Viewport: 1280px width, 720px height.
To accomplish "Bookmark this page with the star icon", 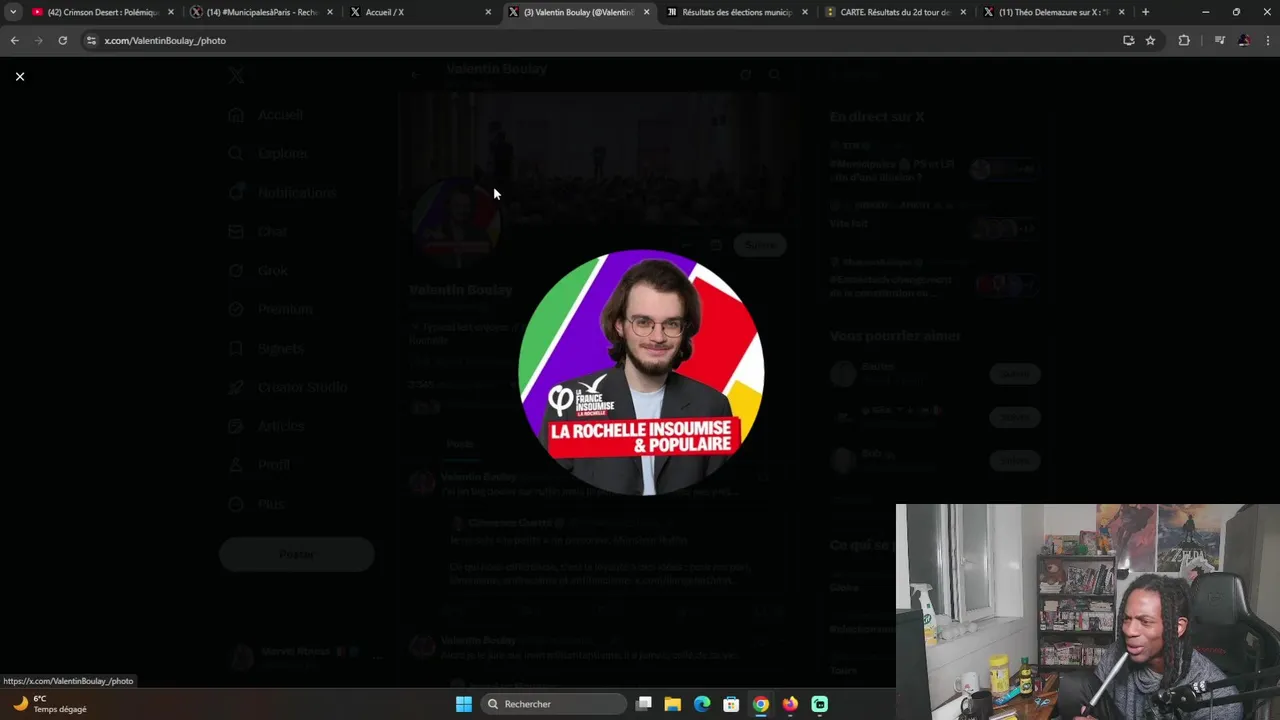I will (x=1150, y=40).
